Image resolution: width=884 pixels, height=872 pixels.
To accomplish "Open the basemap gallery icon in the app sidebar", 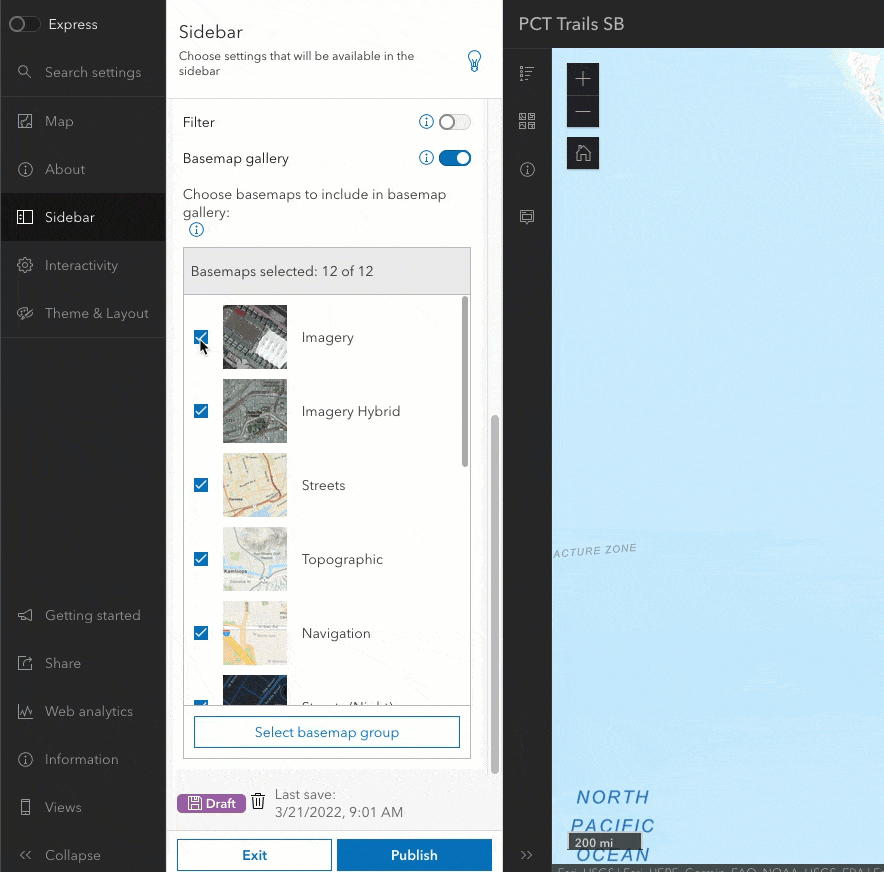I will click(x=527, y=121).
